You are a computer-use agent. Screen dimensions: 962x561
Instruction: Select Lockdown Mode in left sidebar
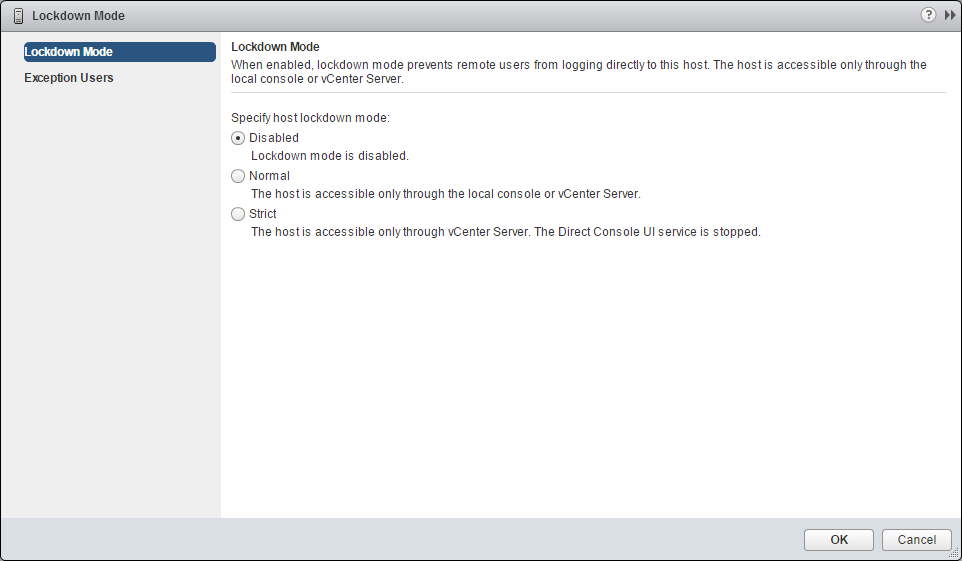point(119,52)
